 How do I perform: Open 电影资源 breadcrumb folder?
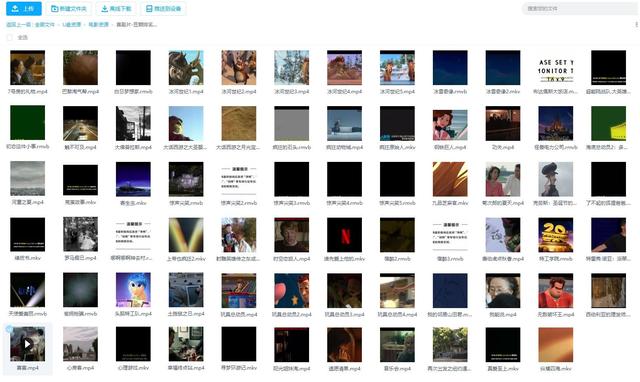[98, 25]
